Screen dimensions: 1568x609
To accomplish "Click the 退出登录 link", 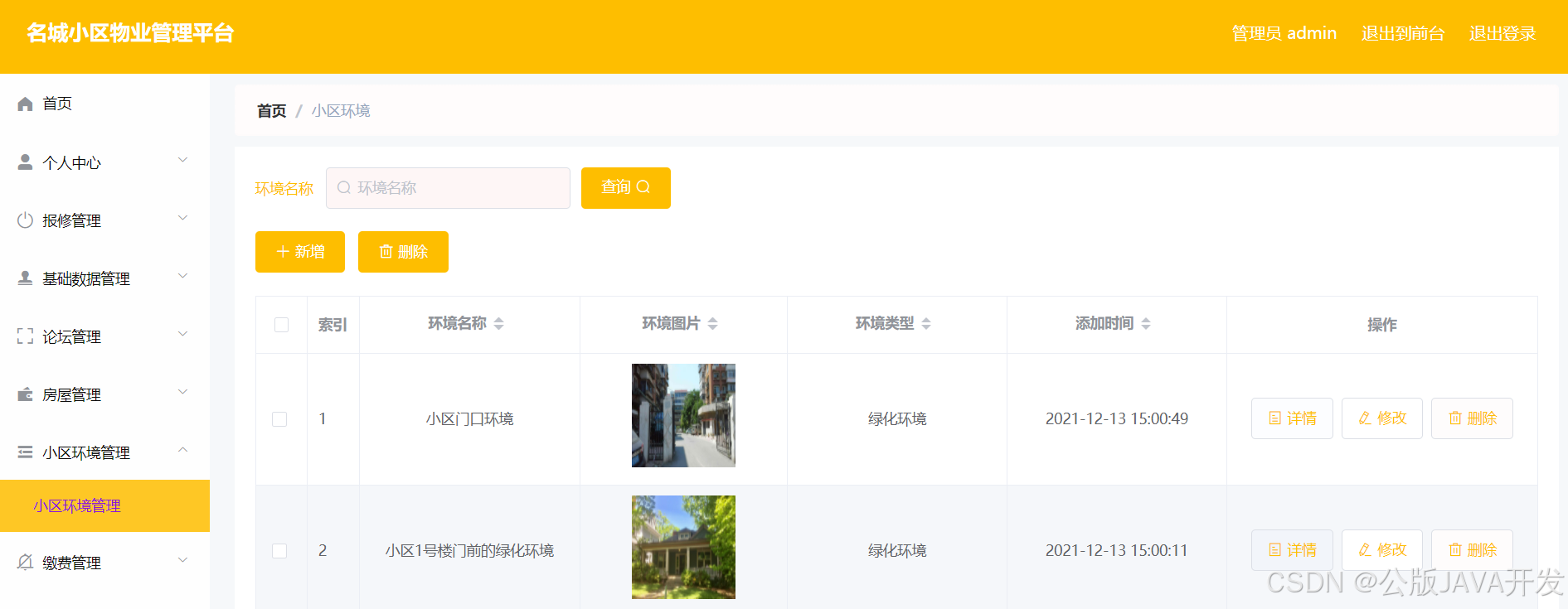I will click(1502, 33).
